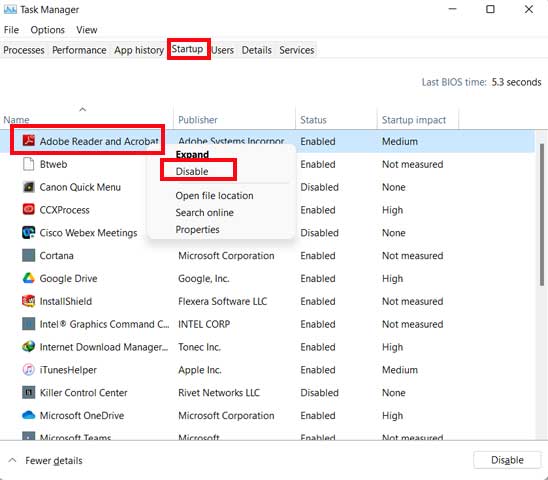548x480 pixels.
Task: Click the CCXProcess red icon
Action: (x=29, y=210)
